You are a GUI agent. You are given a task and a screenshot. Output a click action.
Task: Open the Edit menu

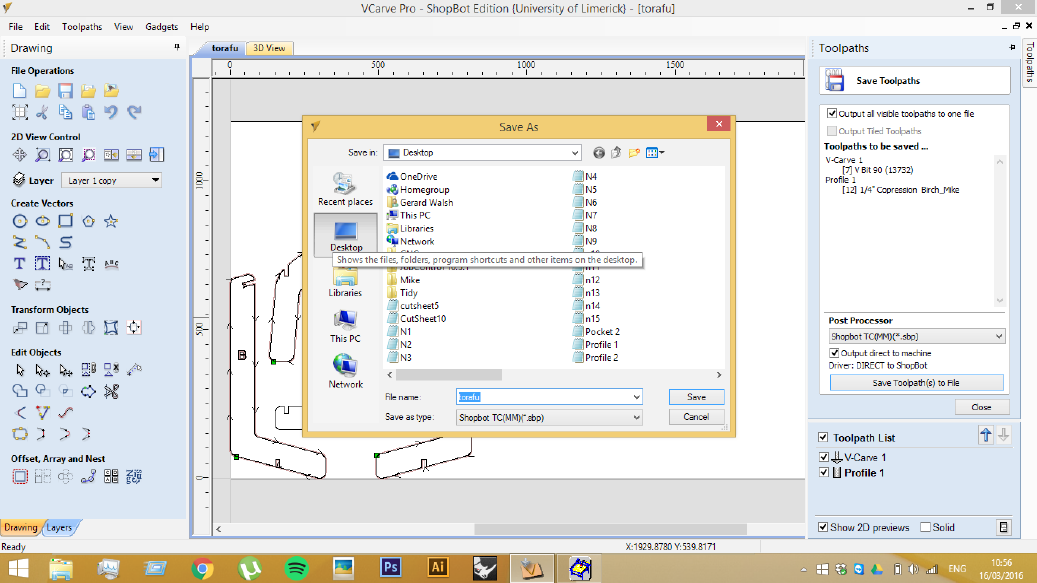tap(42, 26)
